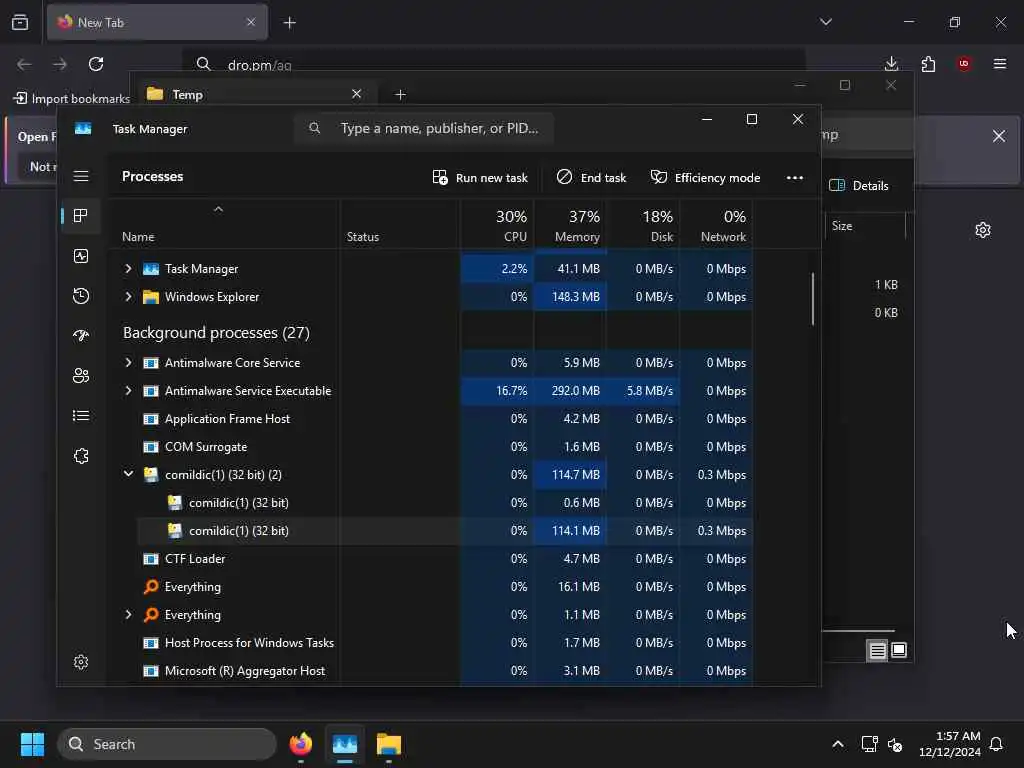The image size is (1024, 768).
Task: Click the Task Manager vertical scrollbar thumb
Action: 813,298
